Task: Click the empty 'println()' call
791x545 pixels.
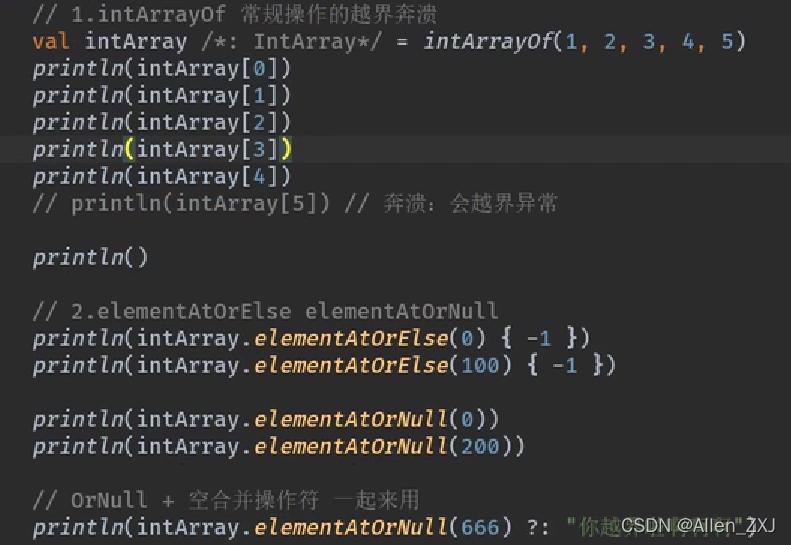Action: [x=90, y=258]
